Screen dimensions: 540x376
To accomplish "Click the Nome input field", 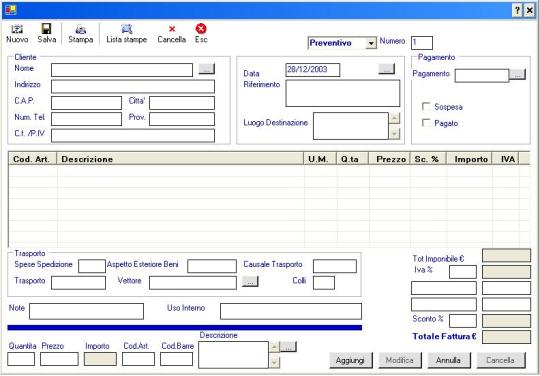I will pyautogui.click(x=122, y=70).
